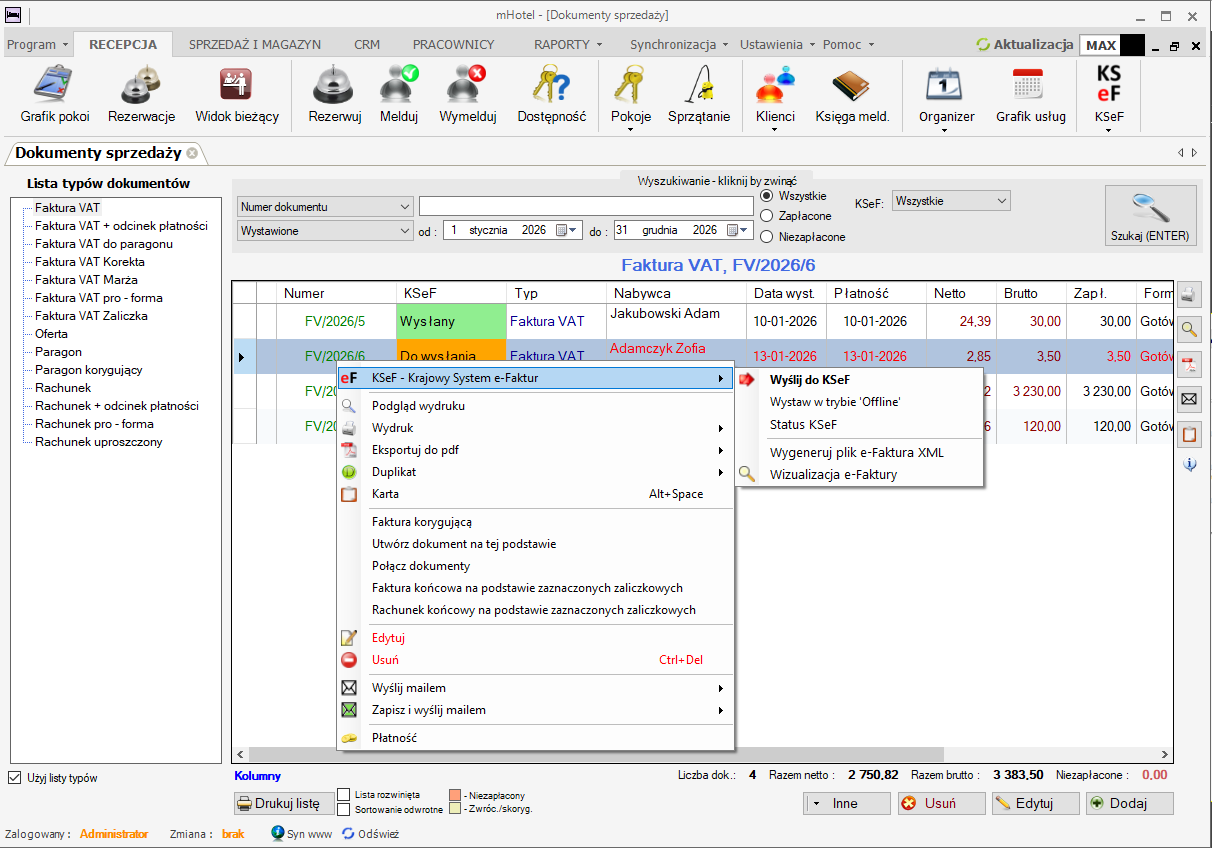Screen dimensions: 1212x848
Task: Select the Zapłacone radio button
Action: pos(767,215)
